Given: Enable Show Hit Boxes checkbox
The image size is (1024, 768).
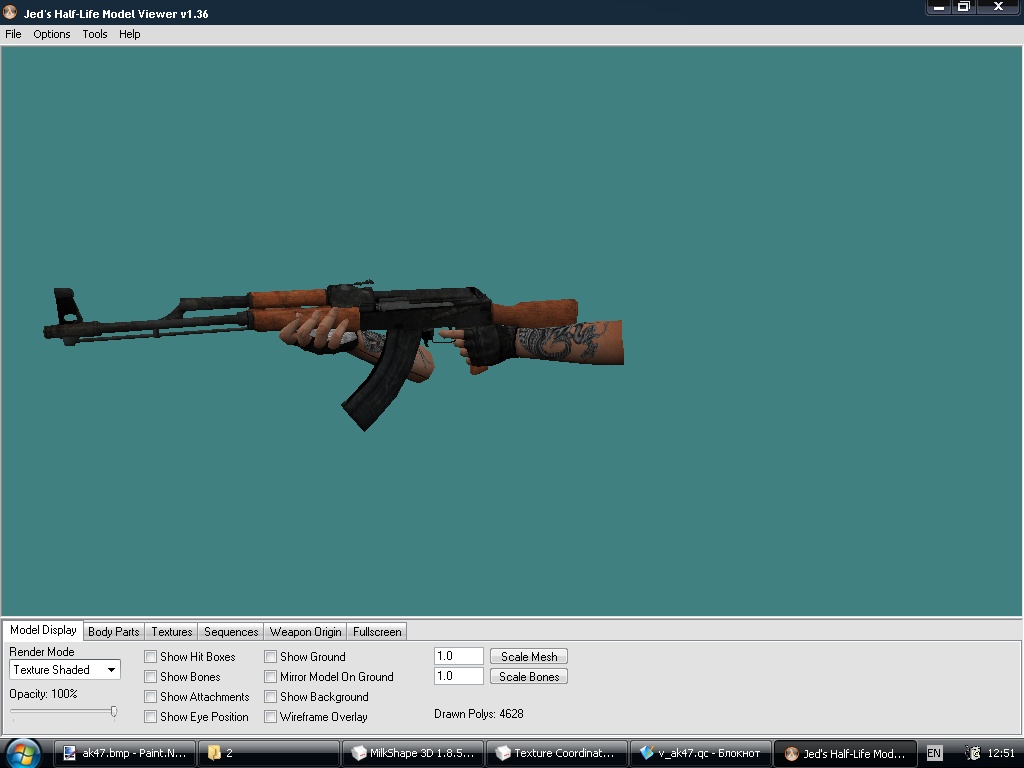Looking at the screenshot, I should pos(151,657).
